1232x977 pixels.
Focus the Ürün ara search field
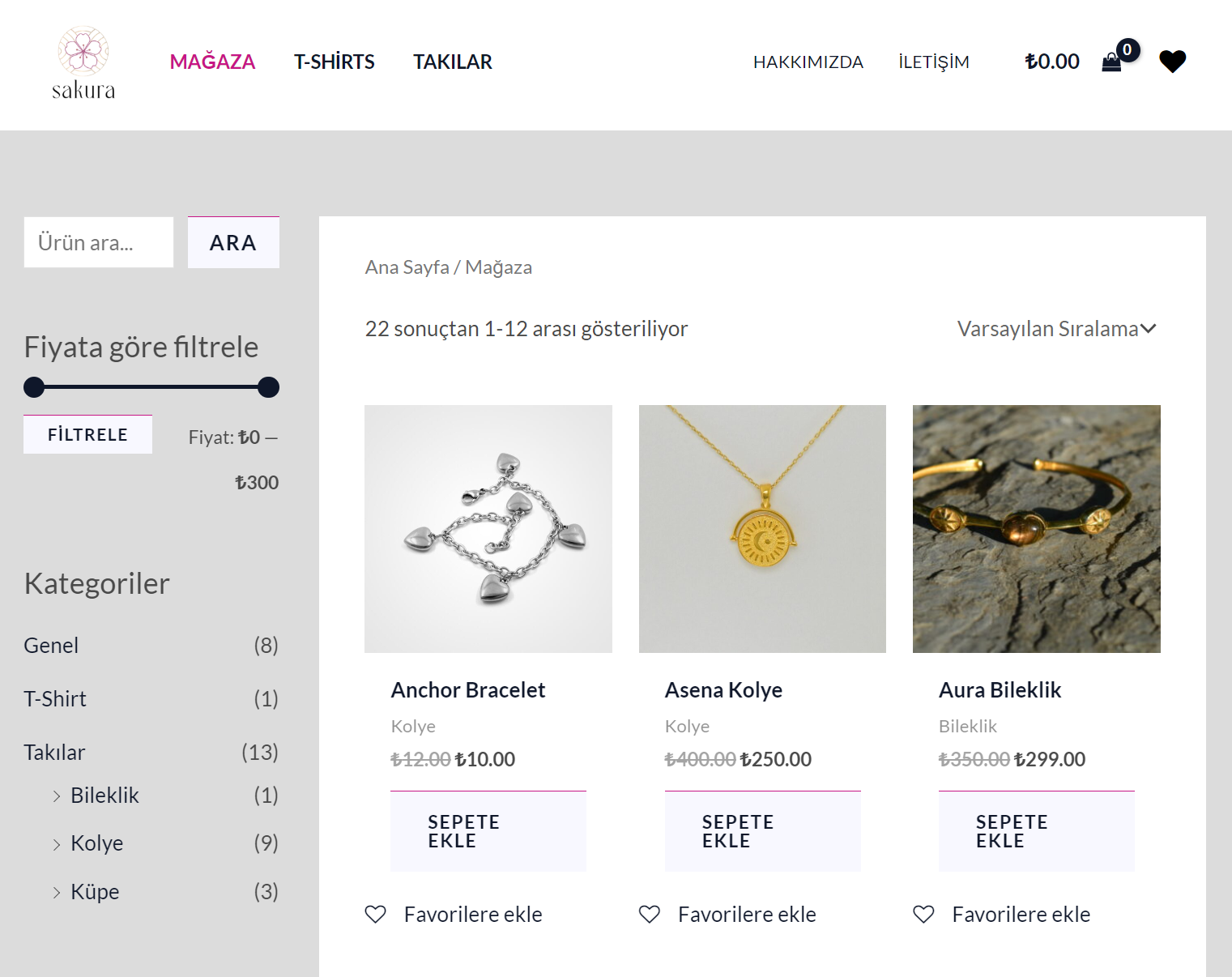pyautogui.click(x=99, y=242)
